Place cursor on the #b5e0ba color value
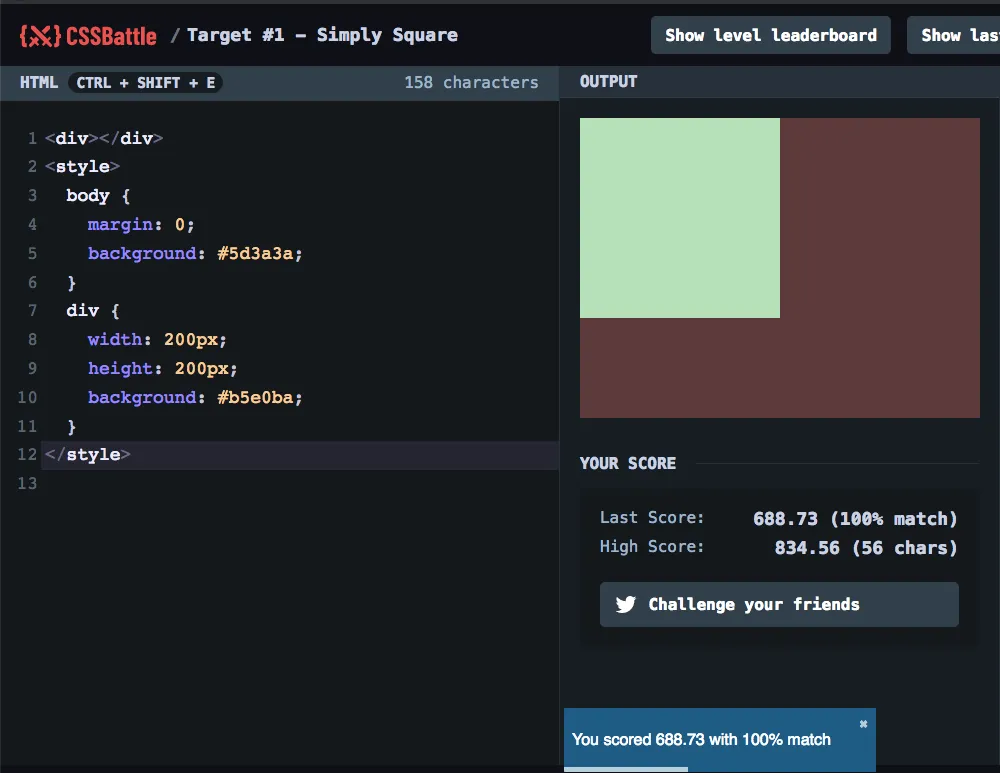 click(254, 397)
